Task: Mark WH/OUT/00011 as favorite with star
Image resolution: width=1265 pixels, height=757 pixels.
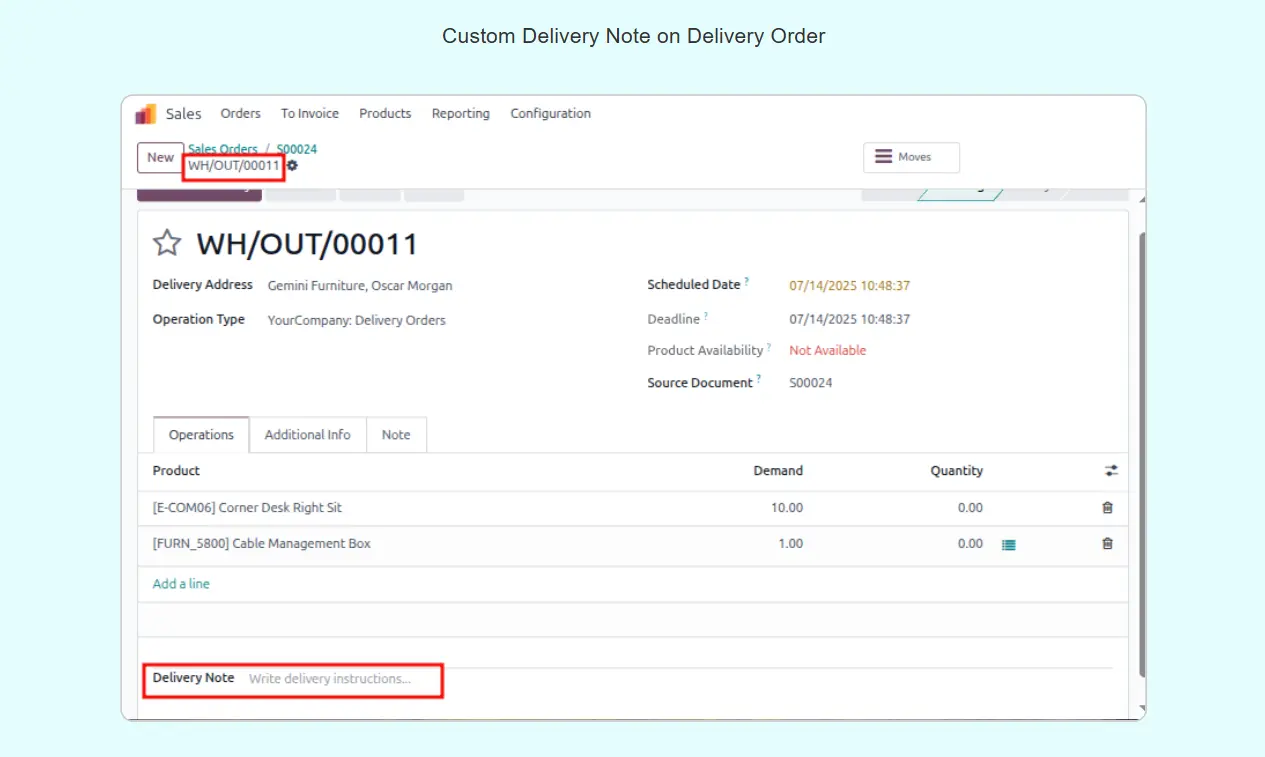Action: (x=167, y=244)
